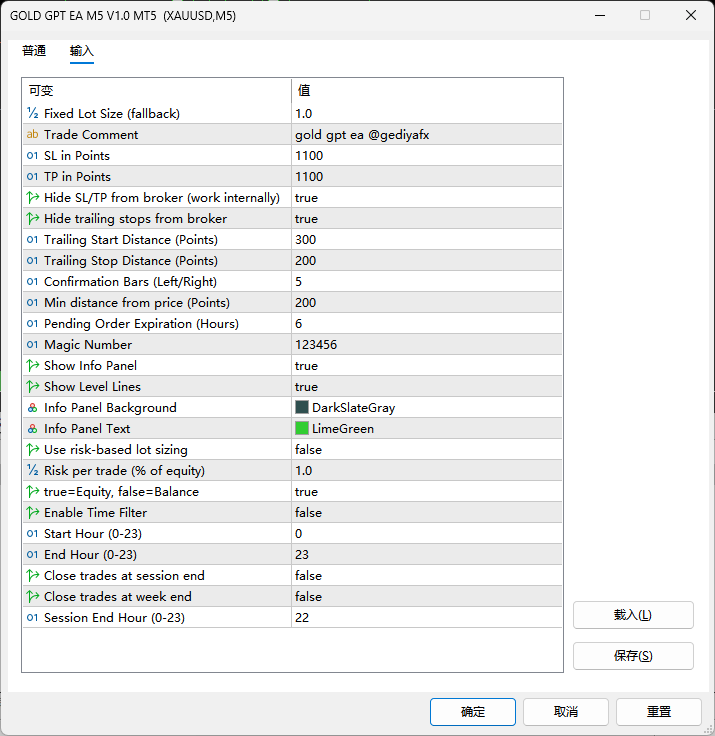The image size is (715, 736).
Task: Click the bool icon beside Show Level Lines
Action: (x=32, y=386)
